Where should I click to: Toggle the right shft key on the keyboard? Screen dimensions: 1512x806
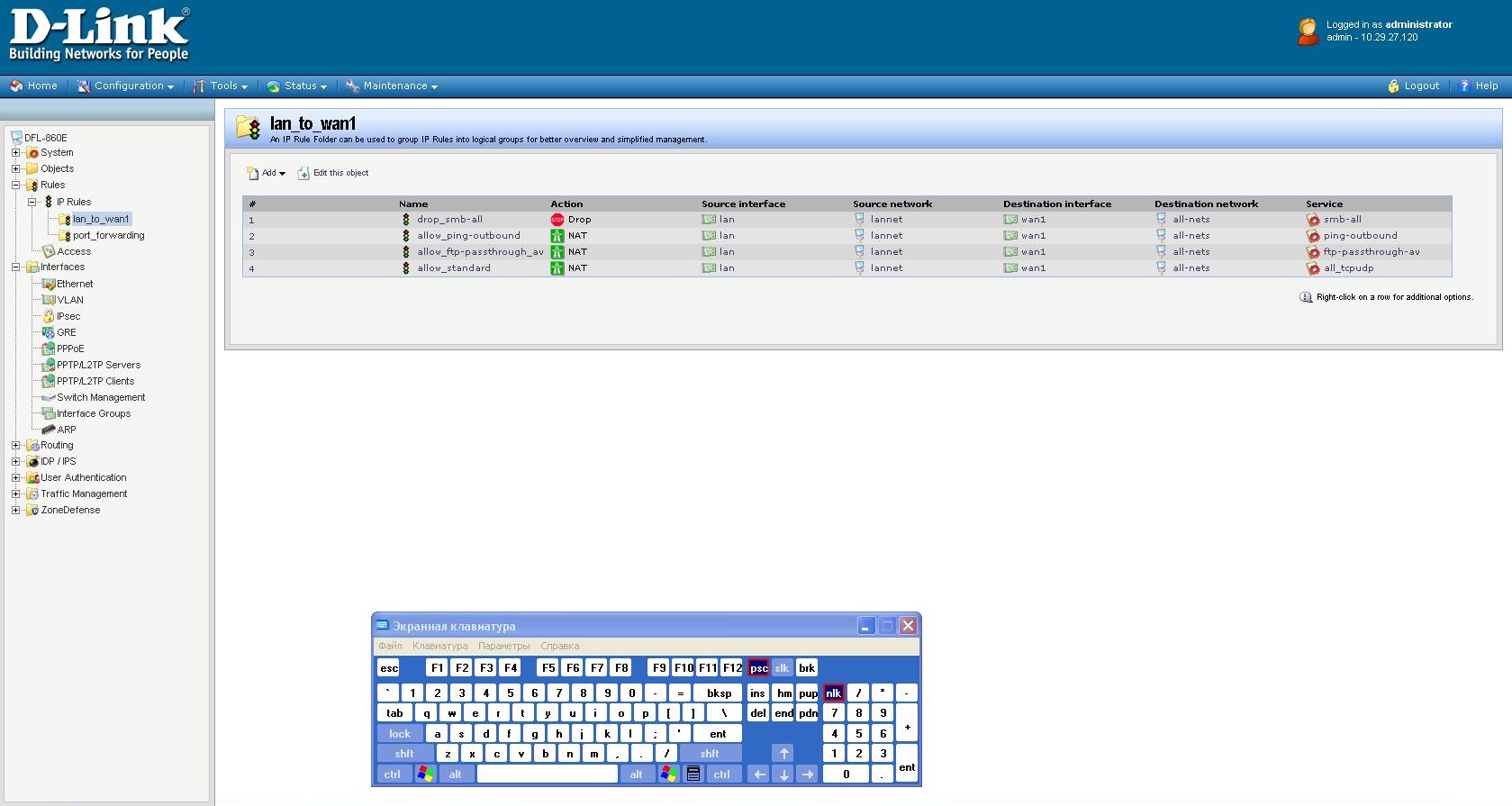[710, 754]
